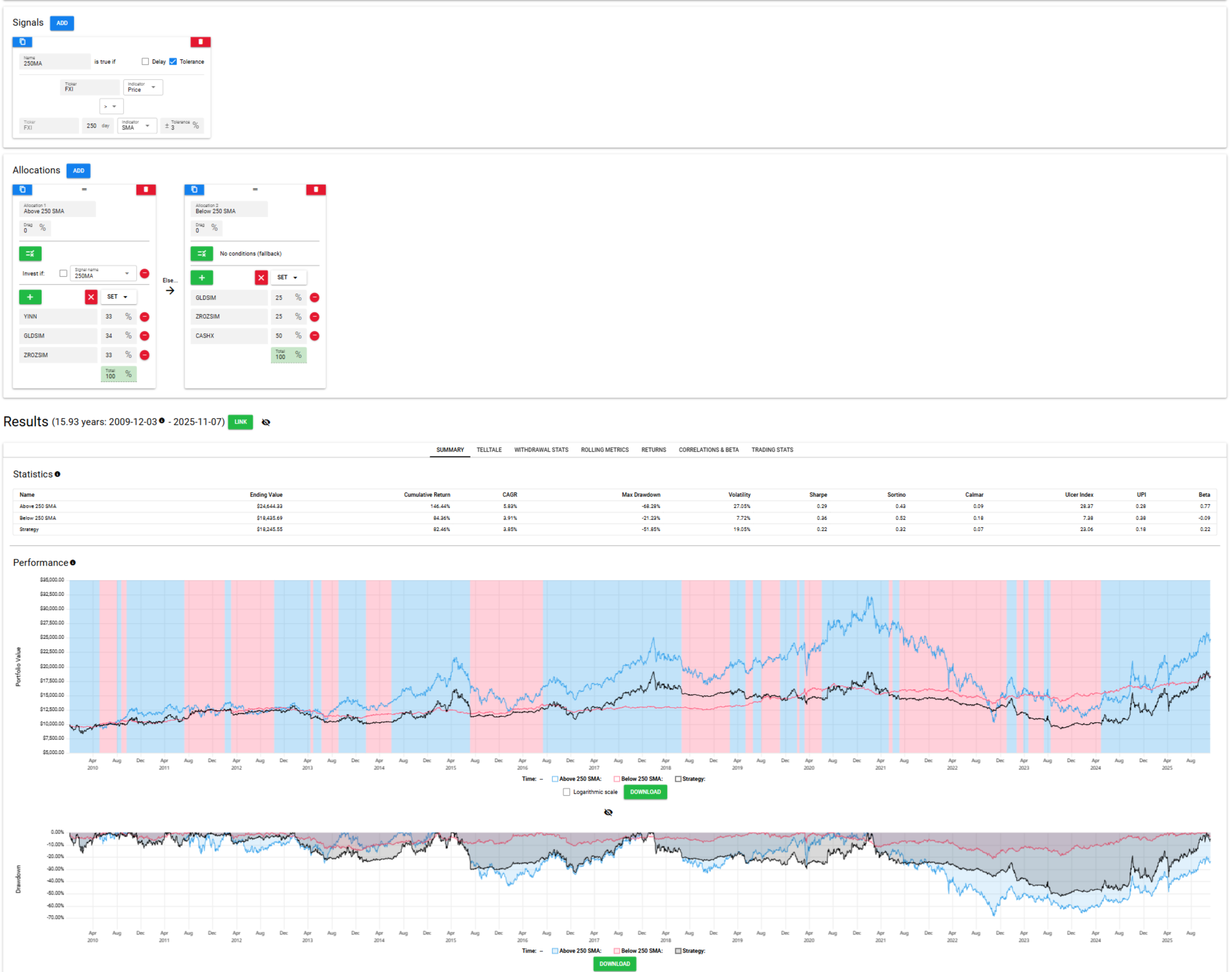Toggle Strategy series swatch in performance legend
1232x972 pixels.
(x=678, y=779)
